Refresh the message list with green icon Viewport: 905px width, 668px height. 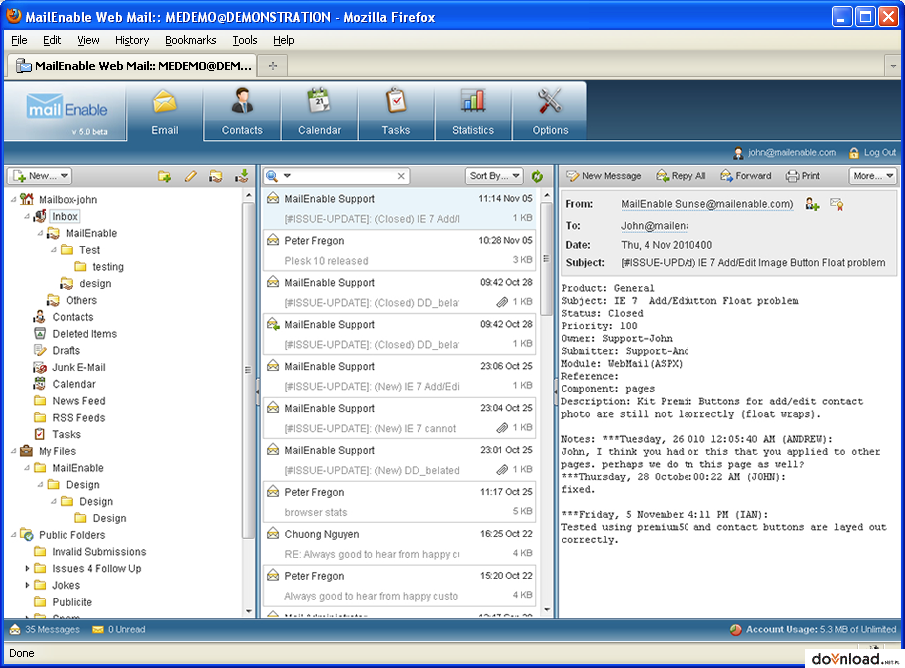[x=537, y=176]
